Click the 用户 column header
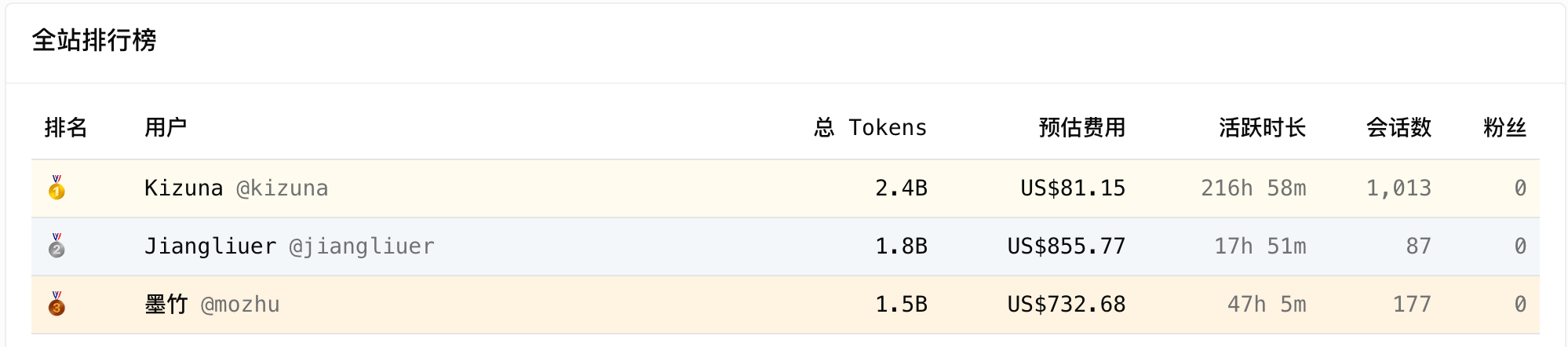1568x347 pixels. pos(166,127)
